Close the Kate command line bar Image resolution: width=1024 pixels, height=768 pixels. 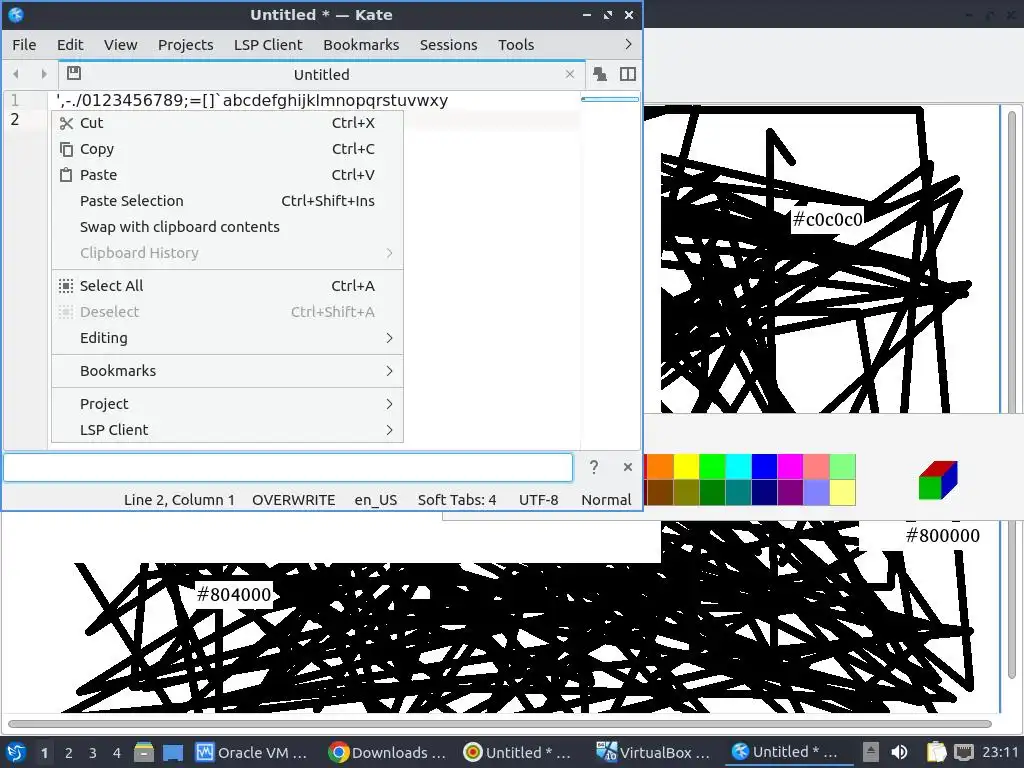(628, 467)
